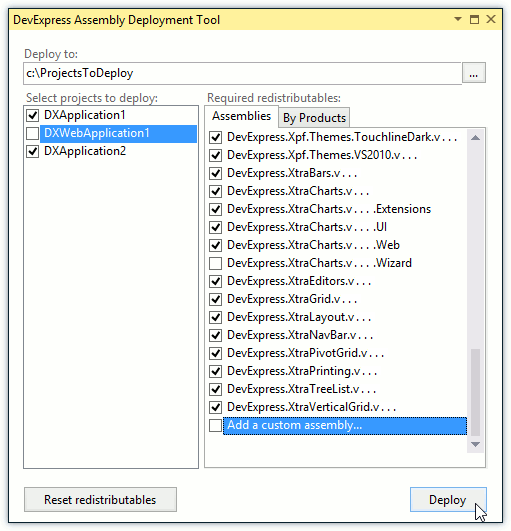The image size is (511, 531).
Task: Maximize the Deployment Tool window
Action: pyautogui.click(x=474, y=19)
